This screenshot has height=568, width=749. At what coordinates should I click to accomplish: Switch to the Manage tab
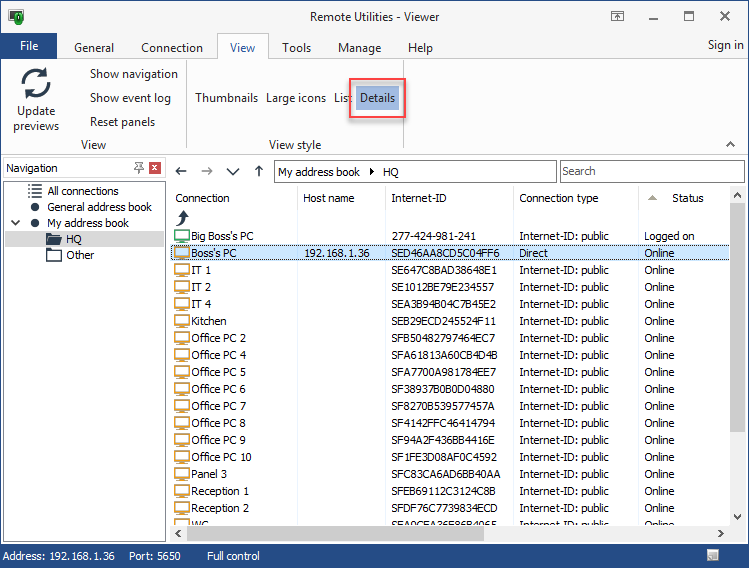click(360, 48)
